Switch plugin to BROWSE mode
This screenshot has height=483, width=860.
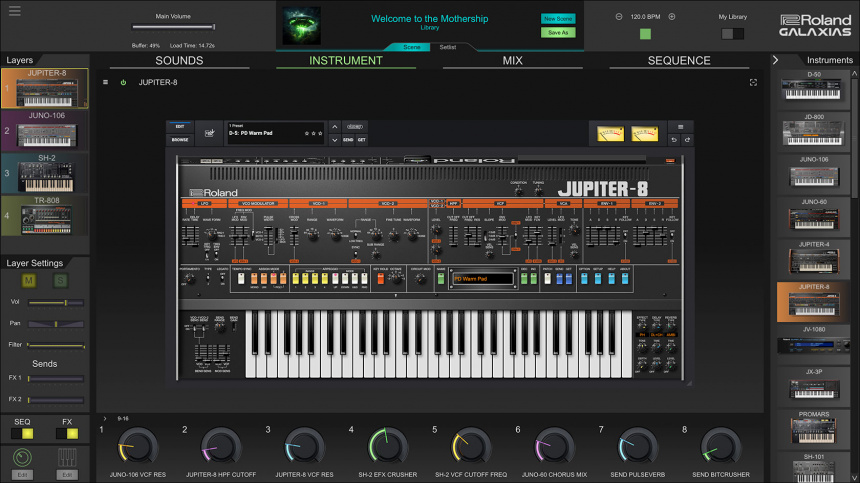tap(180, 140)
